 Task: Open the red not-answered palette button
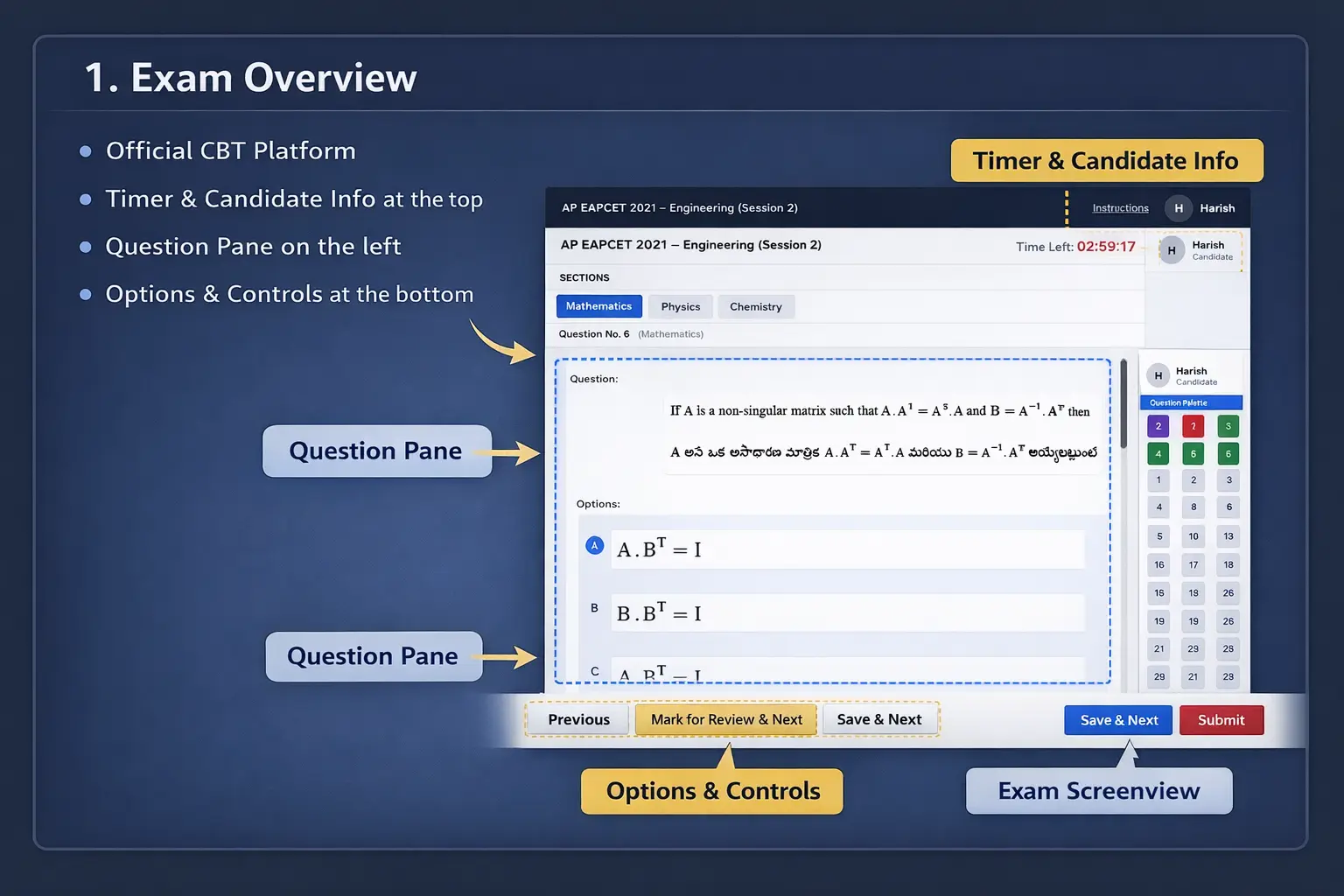pyautogui.click(x=1193, y=426)
